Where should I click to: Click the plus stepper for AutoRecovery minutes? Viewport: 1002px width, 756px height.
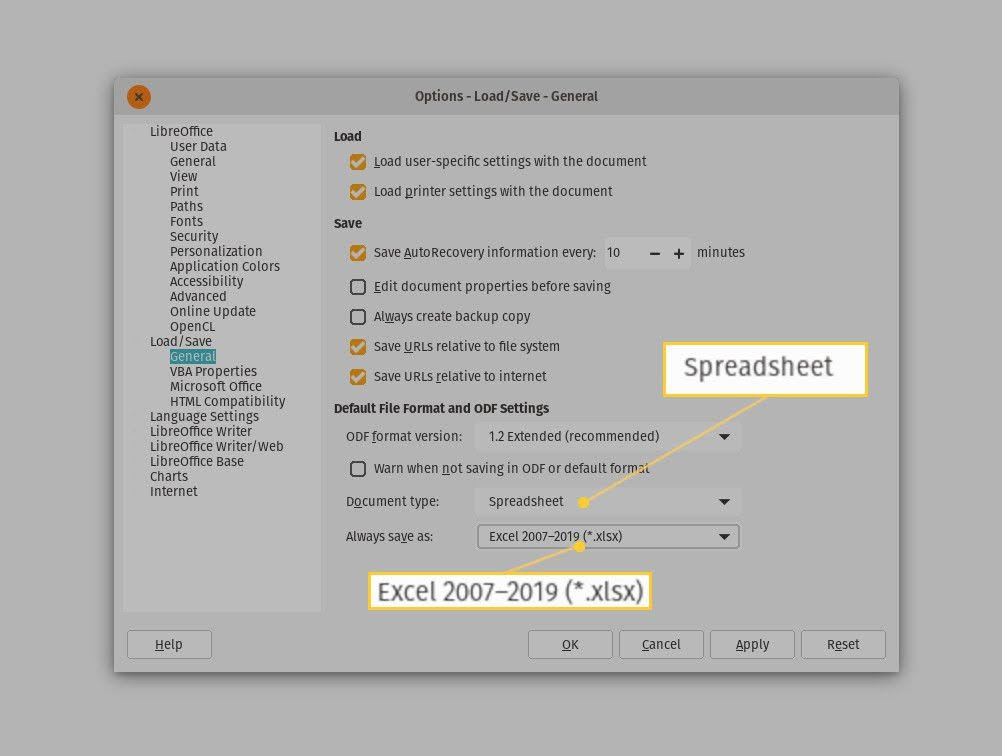(x=679, y=253)
